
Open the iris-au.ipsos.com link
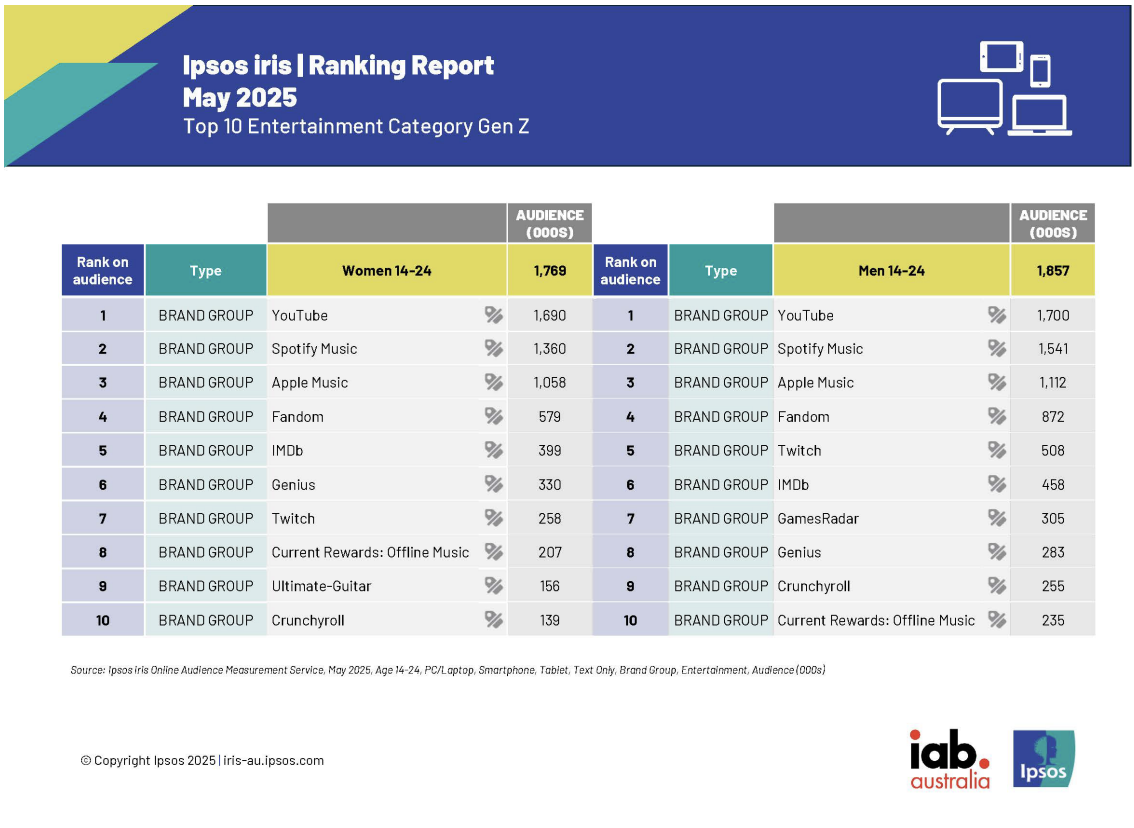pos(273,760)
